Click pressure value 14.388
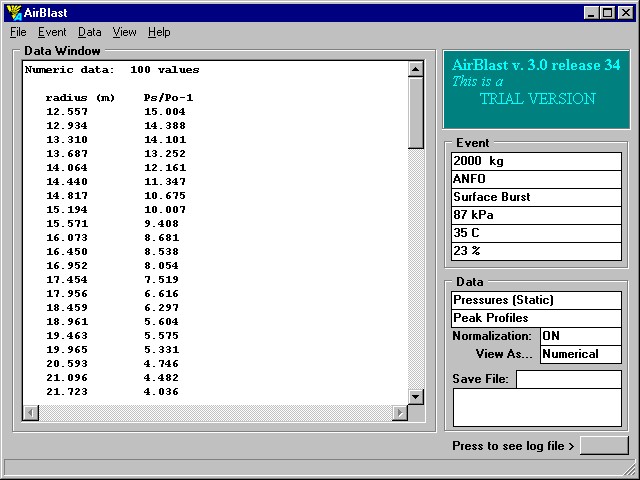 click(165, 126)
